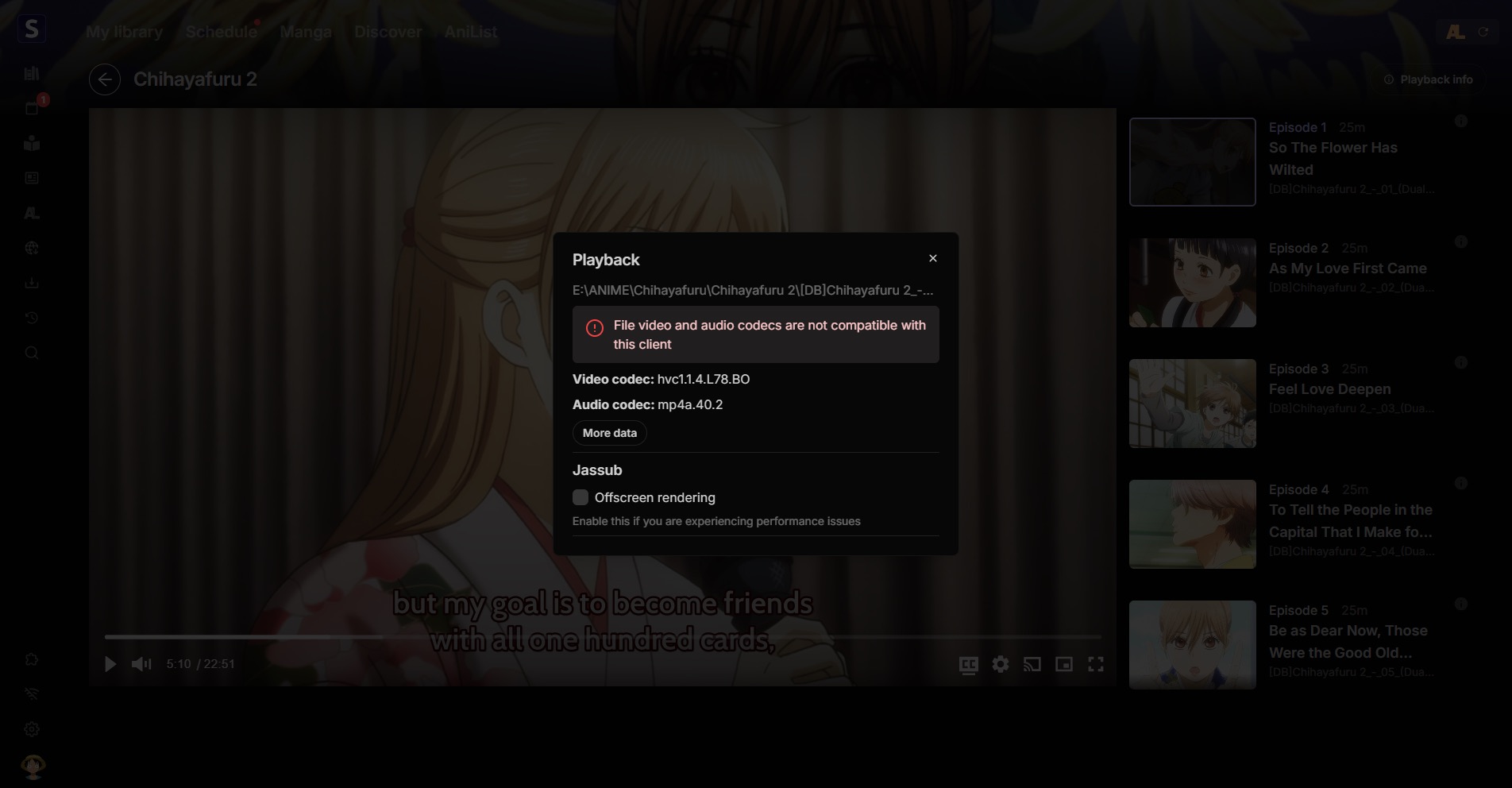Click the Chihayafuru 2 page title
This screenshot has height=788, width=1512.
(x=195, y=79)
